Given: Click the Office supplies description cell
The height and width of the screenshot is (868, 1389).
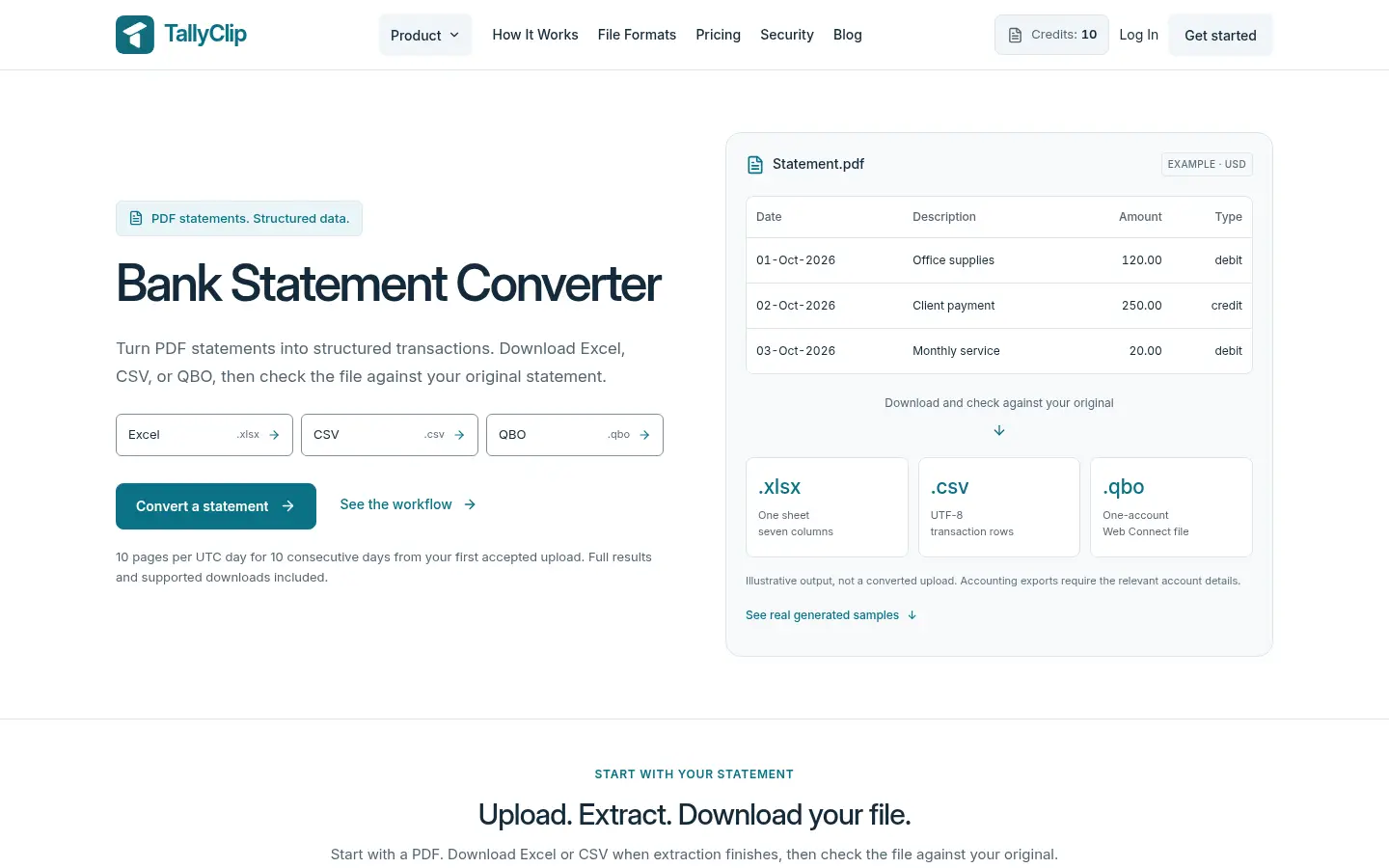Looking at the screenshot, I should (953, 260).
